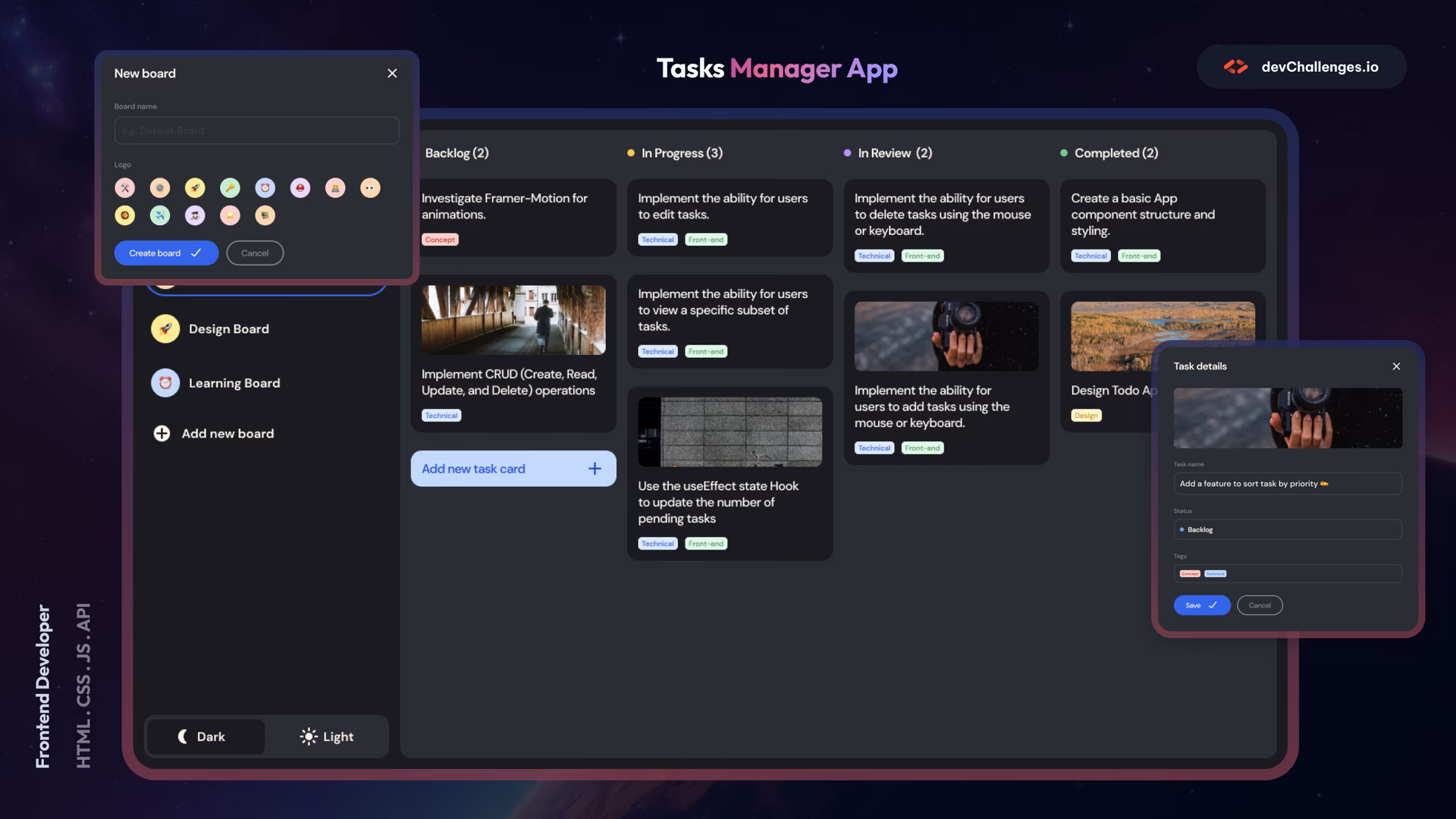Open the Learning Board
This screenshot has height=819, width=1456.
(x=234, y=384)
